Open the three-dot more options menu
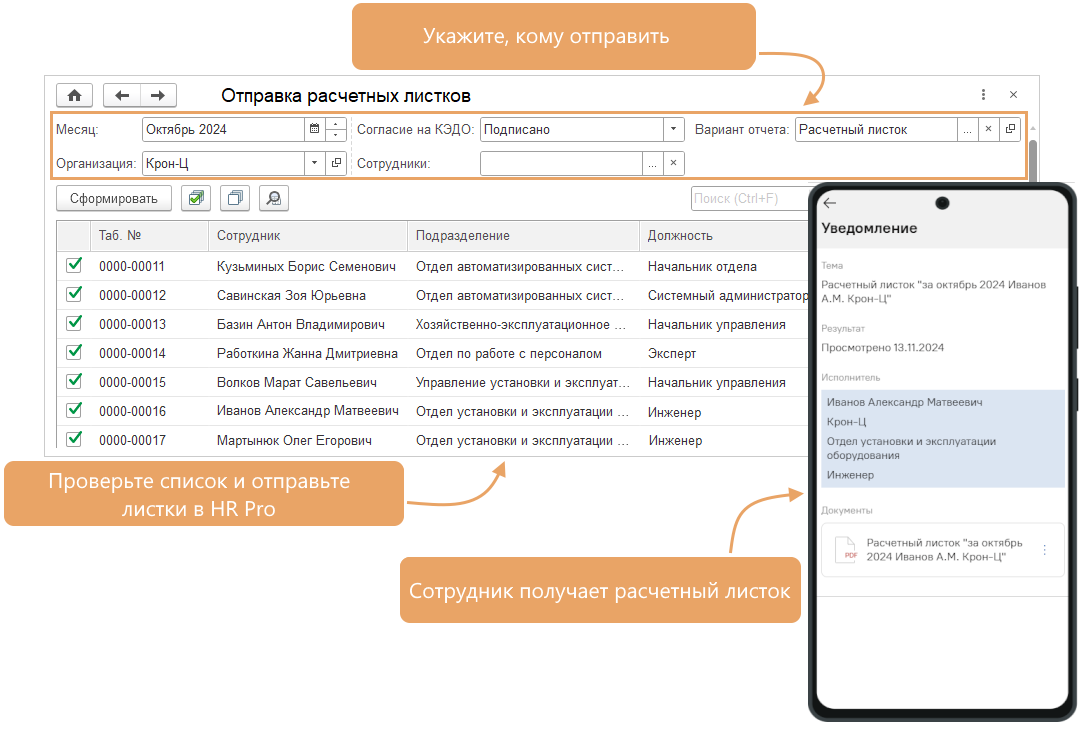 coord(983,95)
